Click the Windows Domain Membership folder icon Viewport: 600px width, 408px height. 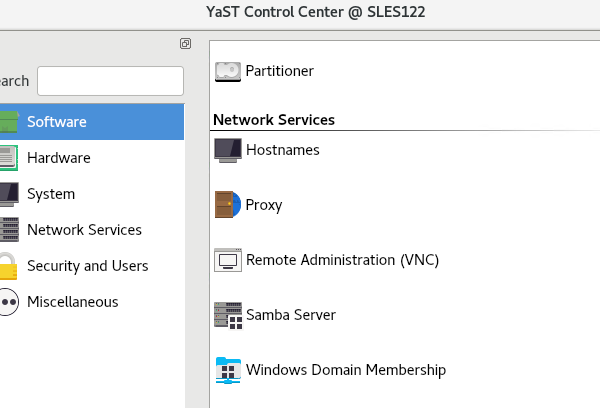tap(228, 370)
